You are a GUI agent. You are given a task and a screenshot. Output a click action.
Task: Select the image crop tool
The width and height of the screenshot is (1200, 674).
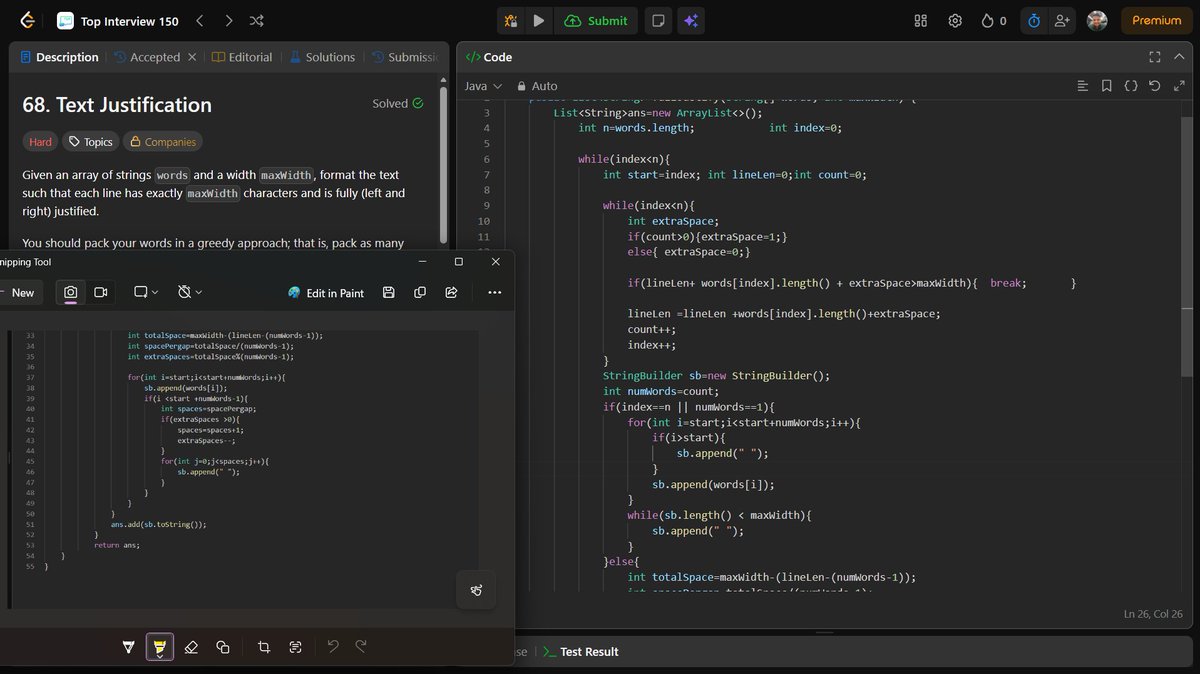(x=264, y=647)
